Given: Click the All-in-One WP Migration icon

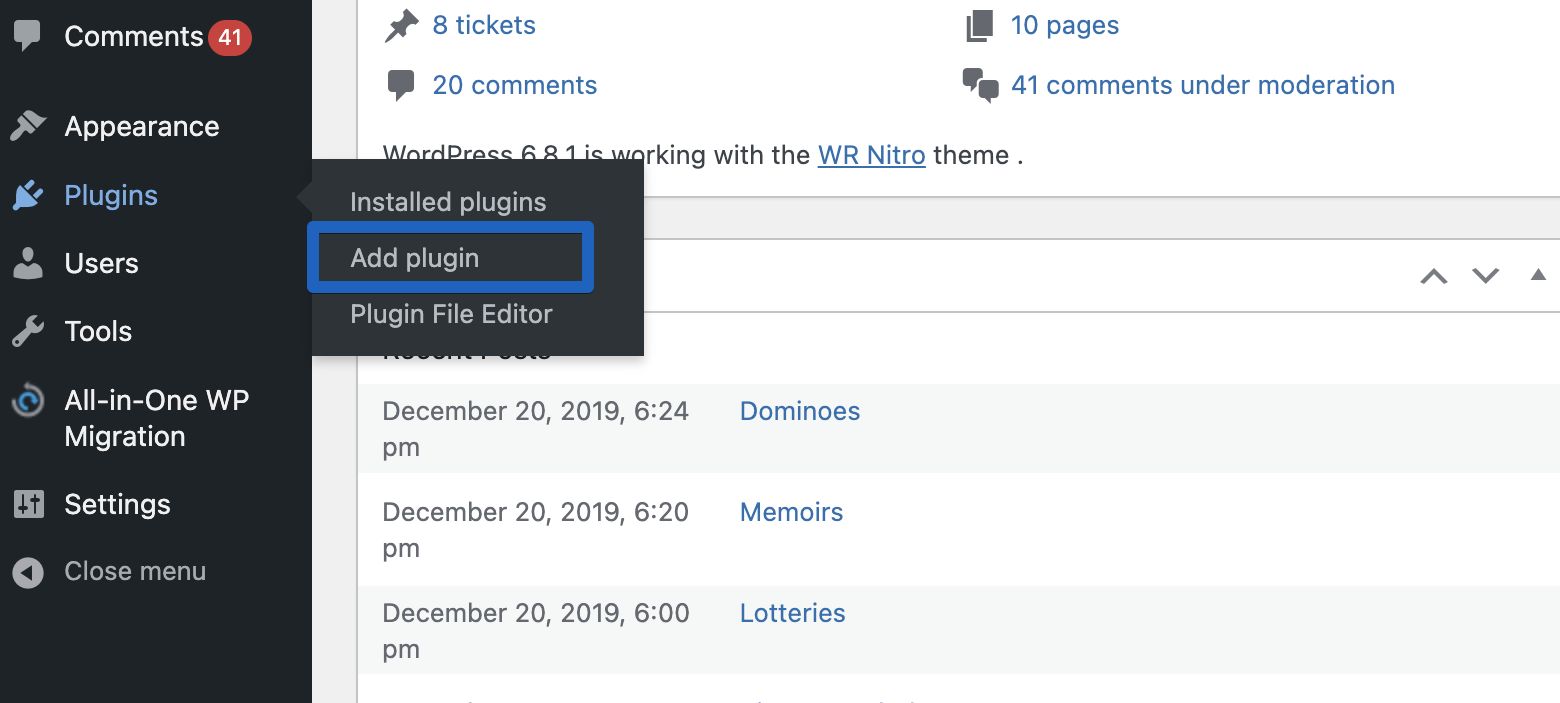Looking at the screenshot, I should 28,401.
